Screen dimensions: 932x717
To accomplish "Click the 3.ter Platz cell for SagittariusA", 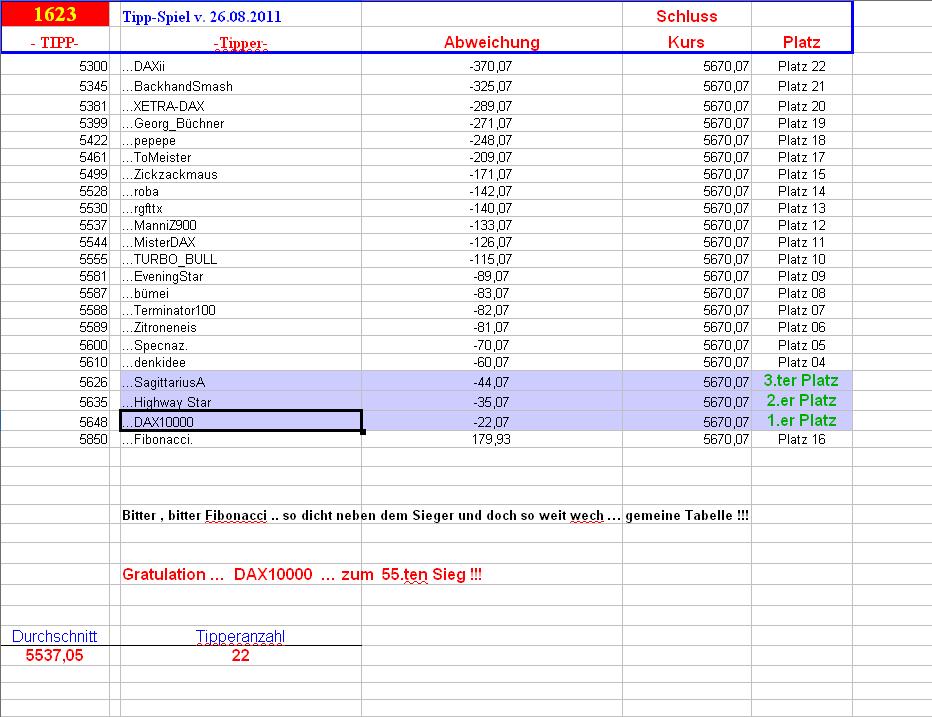I will (x=800, y=380).
